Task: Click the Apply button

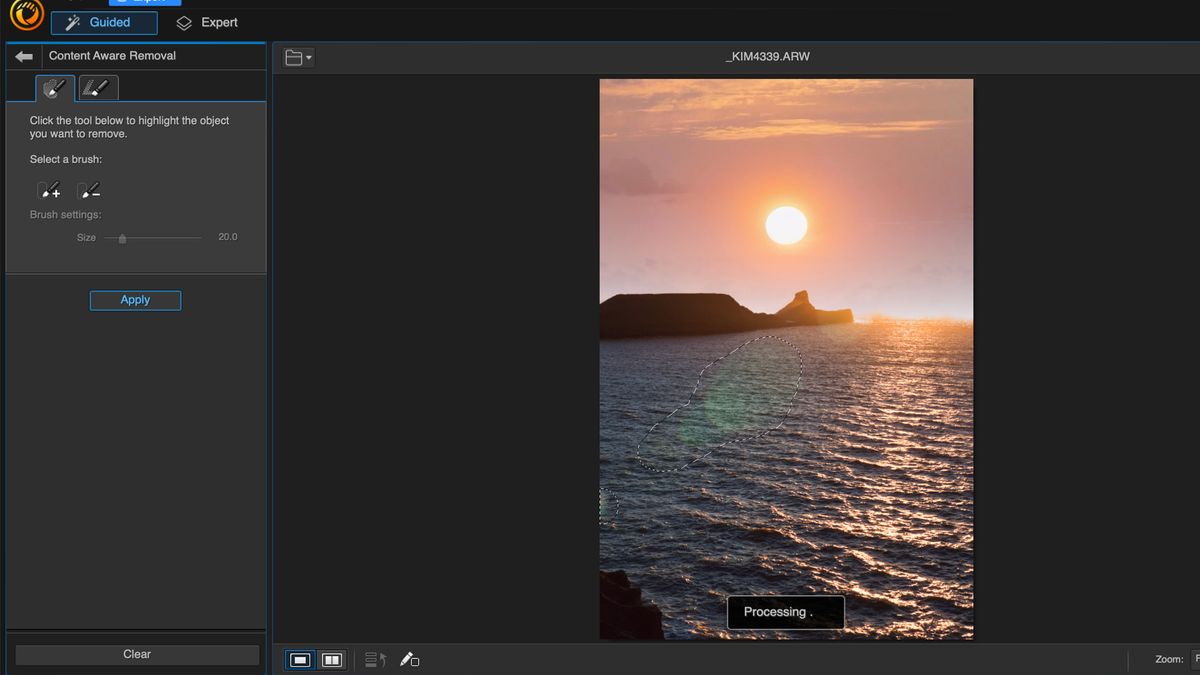Action: (x=135, y=300)
